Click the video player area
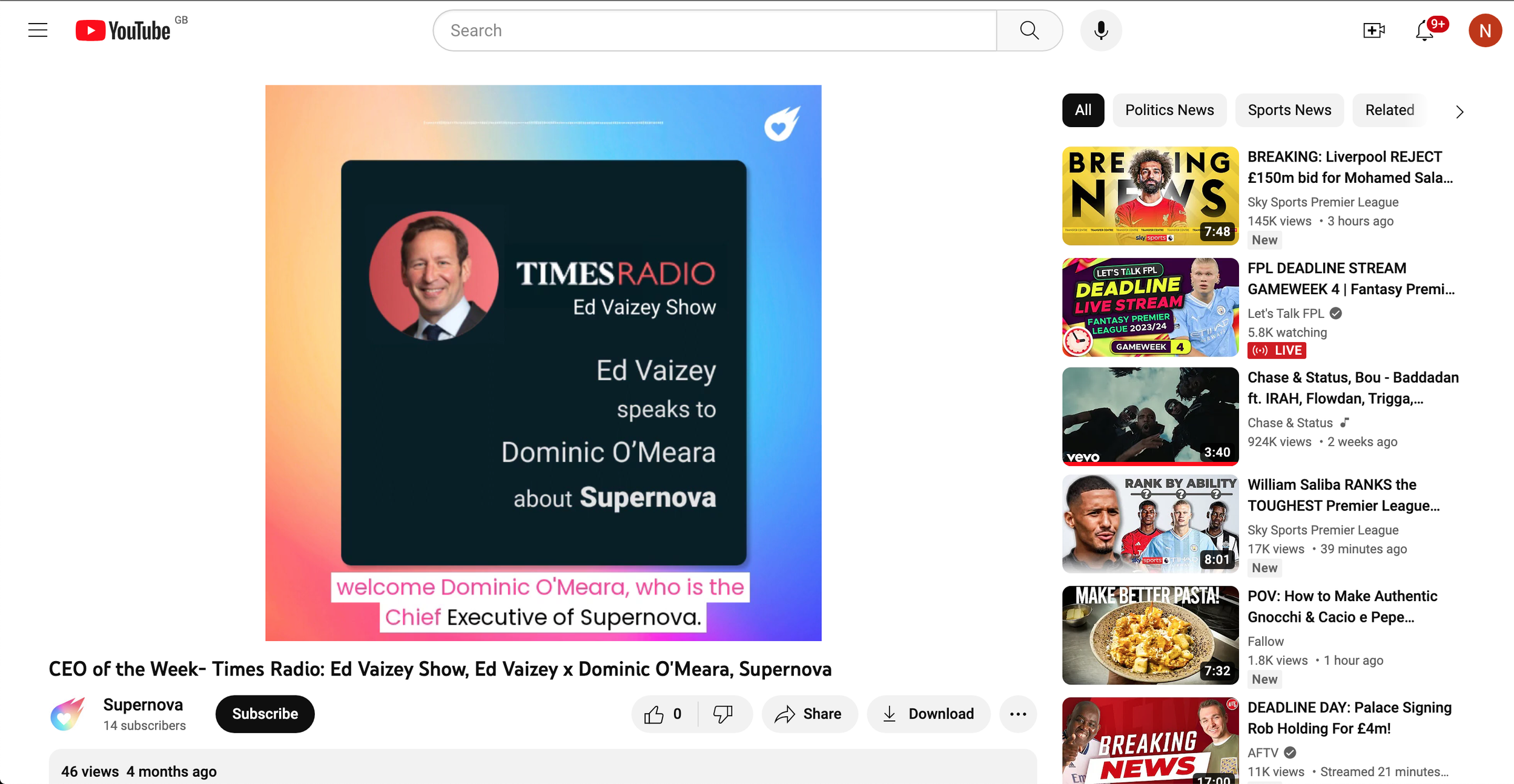The image size is (1514, 784). [x=543, y=363]
